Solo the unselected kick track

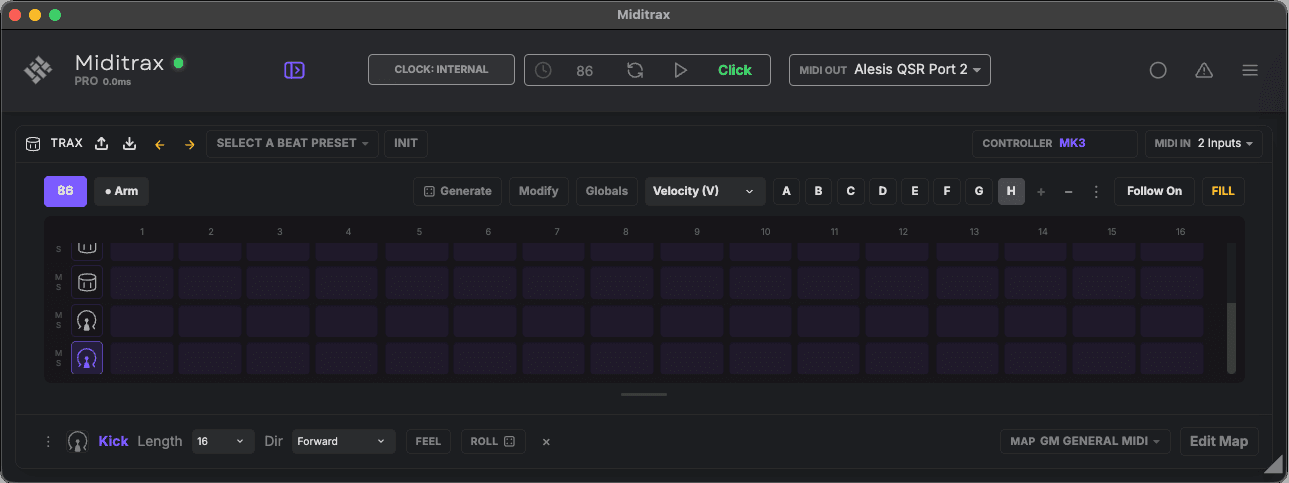coord(58,326)
